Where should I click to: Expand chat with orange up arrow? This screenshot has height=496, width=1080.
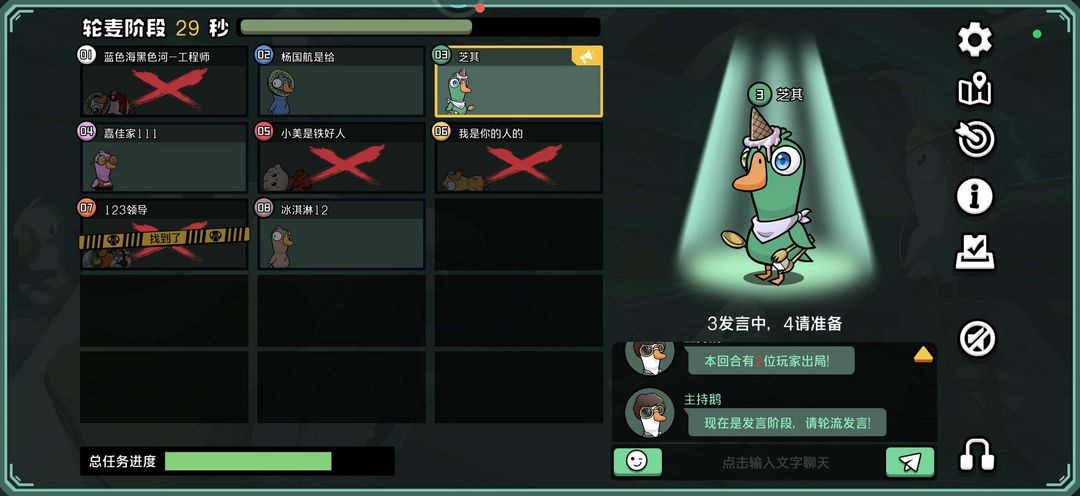point(923,355)
